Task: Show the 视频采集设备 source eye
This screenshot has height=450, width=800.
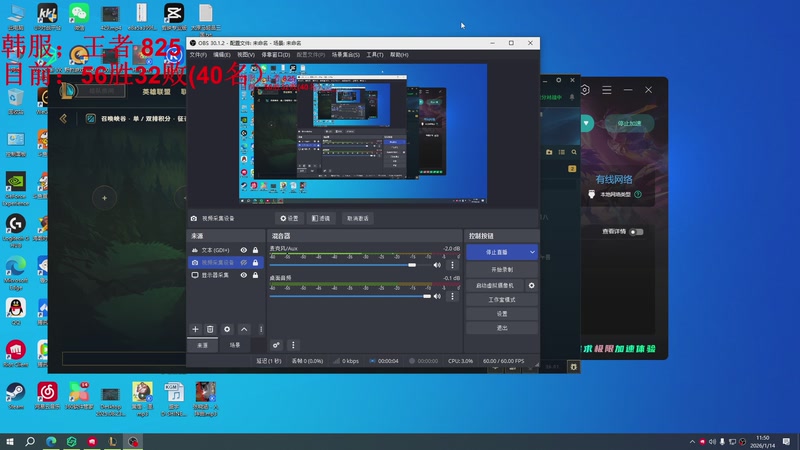Action: click(x=243, y=262)
